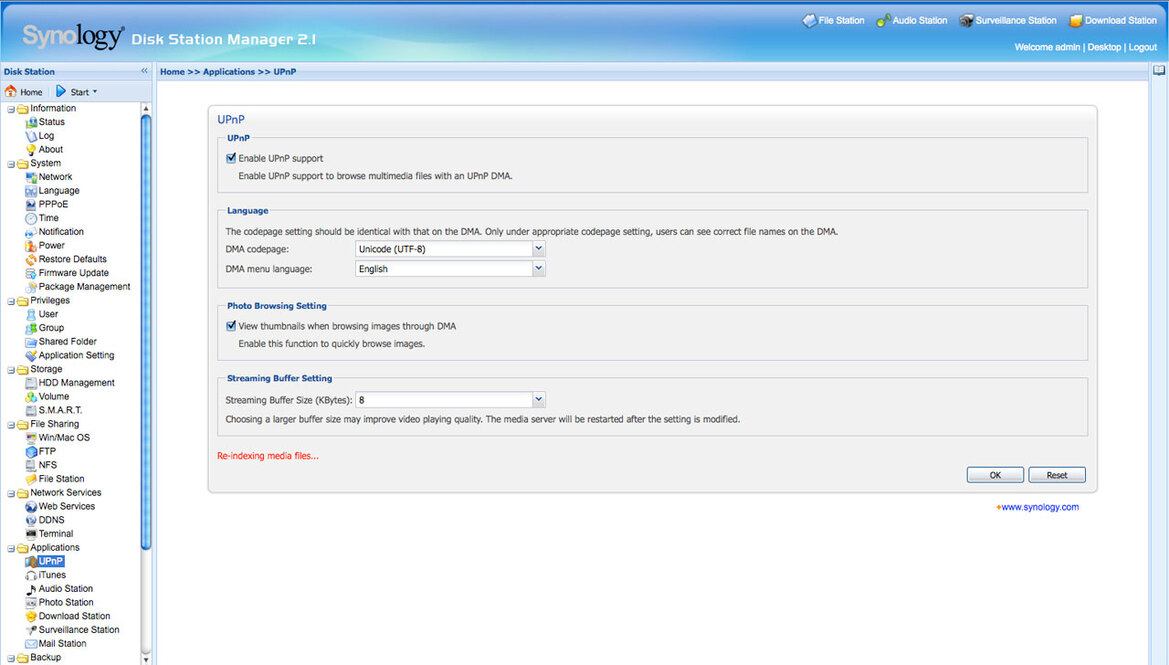Open HDD Management in the tree
This screenshot has height=665, width=1169.
tap(76, 383)
